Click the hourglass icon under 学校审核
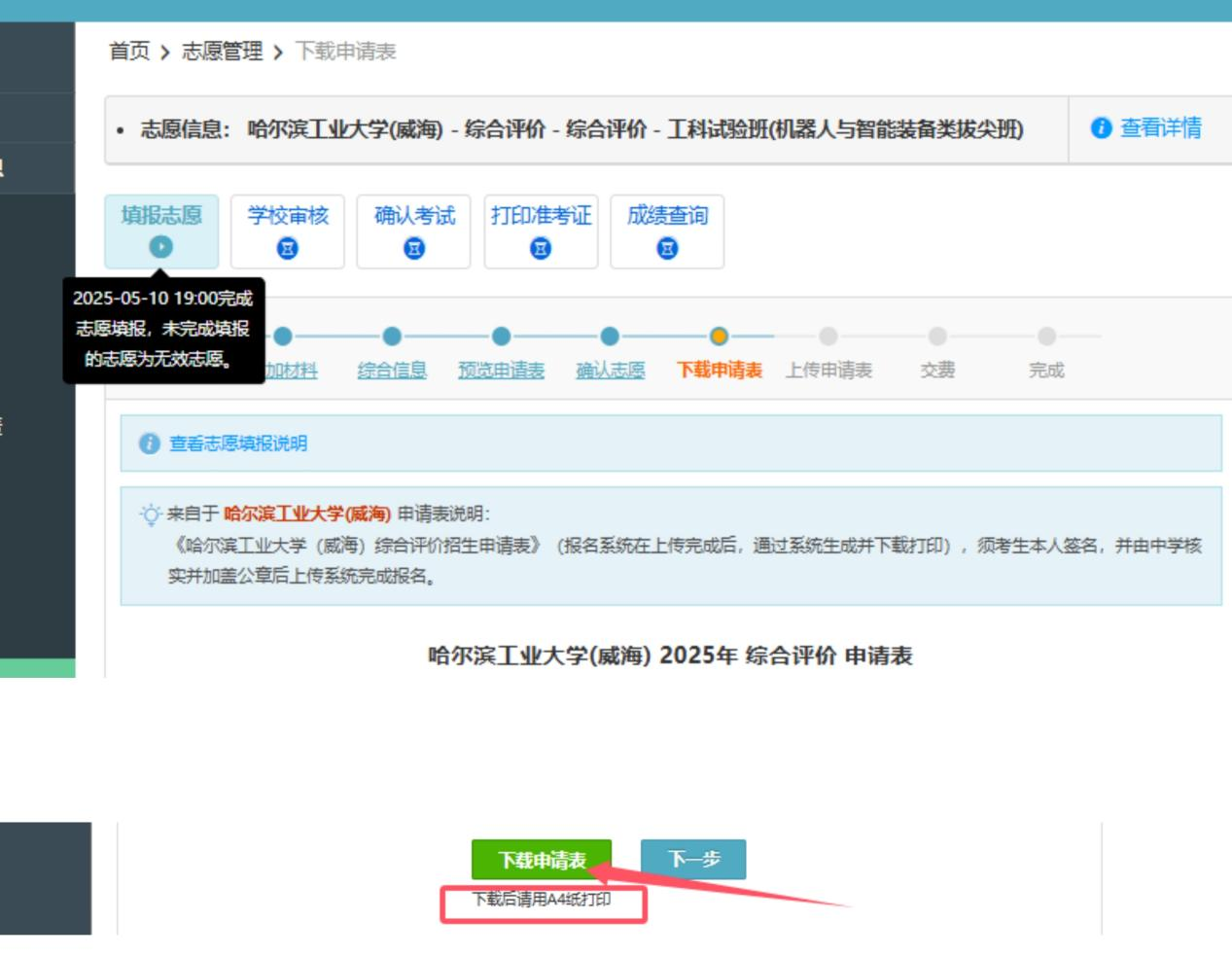Screen dimensions: 1232x957 click(288, 248)
